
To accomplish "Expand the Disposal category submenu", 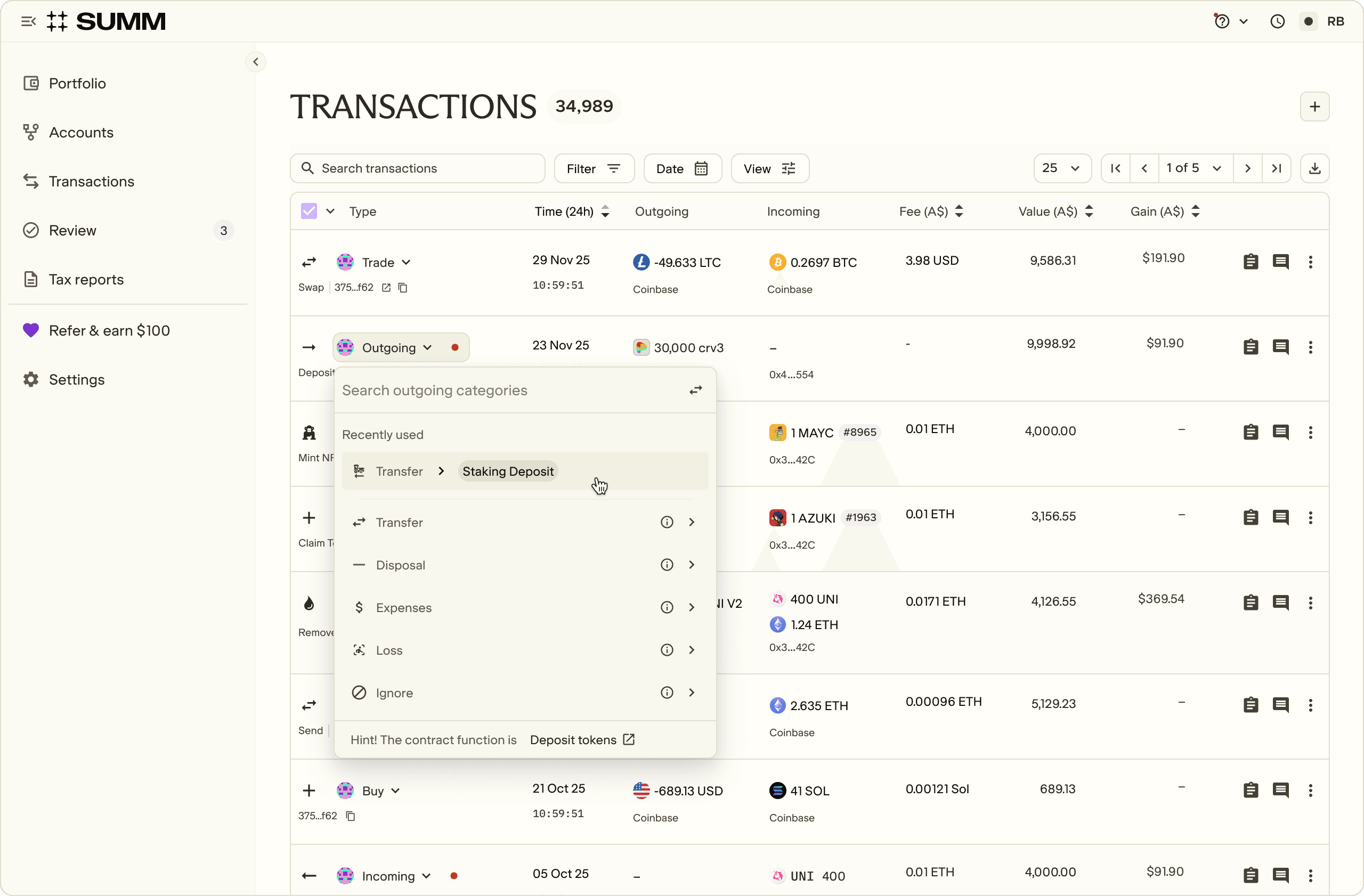I will pos(691,565).
